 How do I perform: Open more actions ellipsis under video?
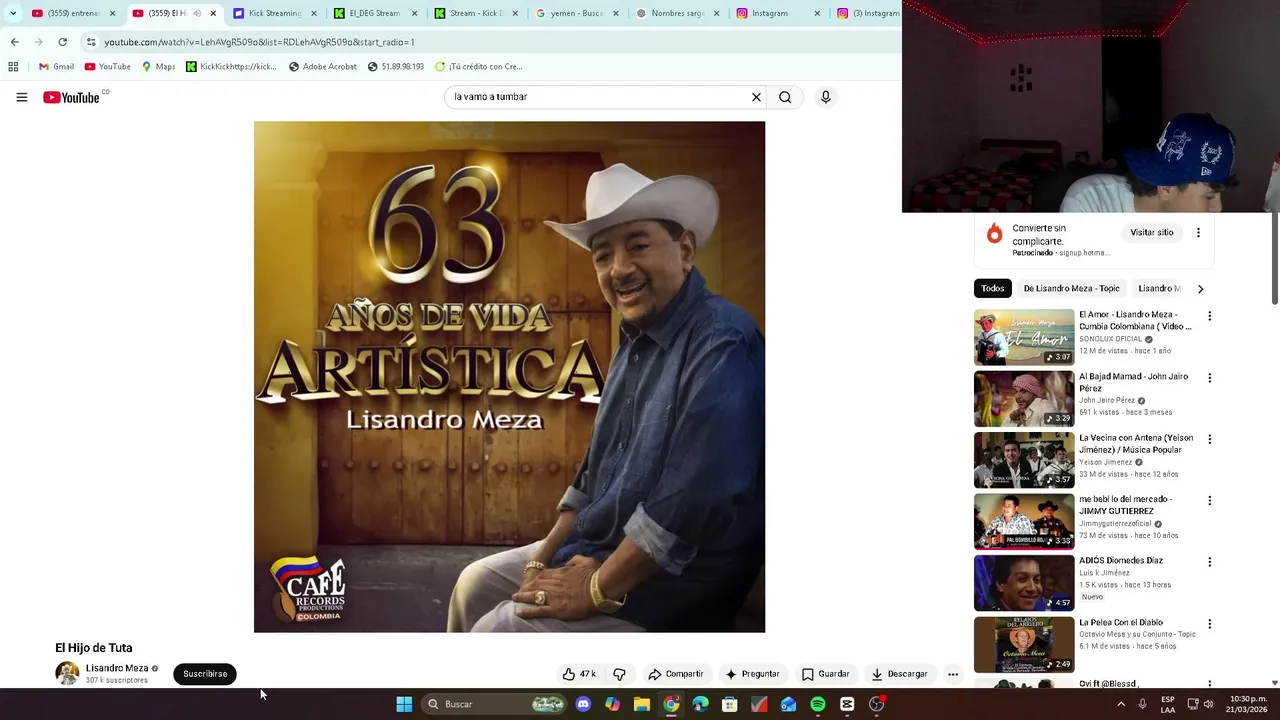953,674
